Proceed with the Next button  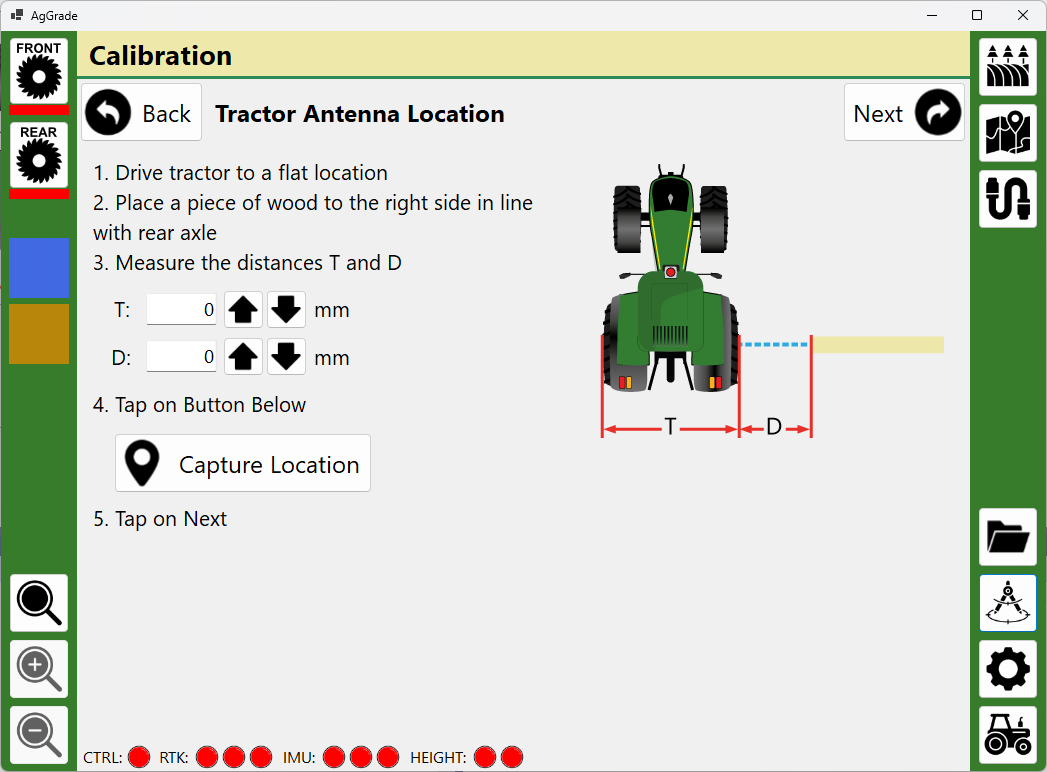pyautogui.click(x=904, y=113)
